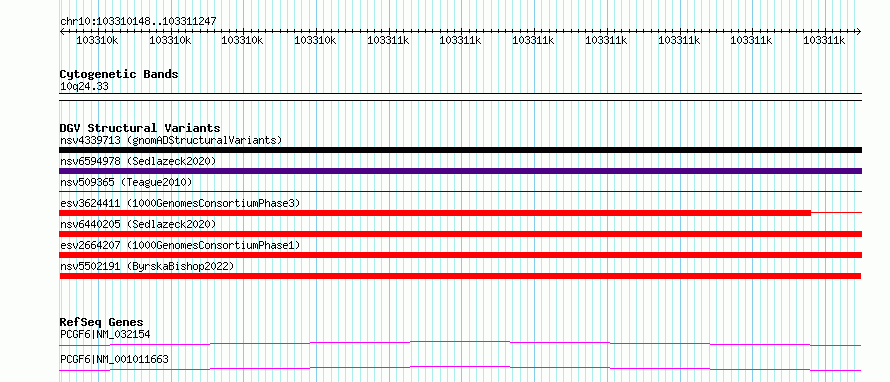Click the nsv6594978 (Sedlazeck2020) label
Image resolution: width=890 pixels, height=382 pixels.
[138, 161]
